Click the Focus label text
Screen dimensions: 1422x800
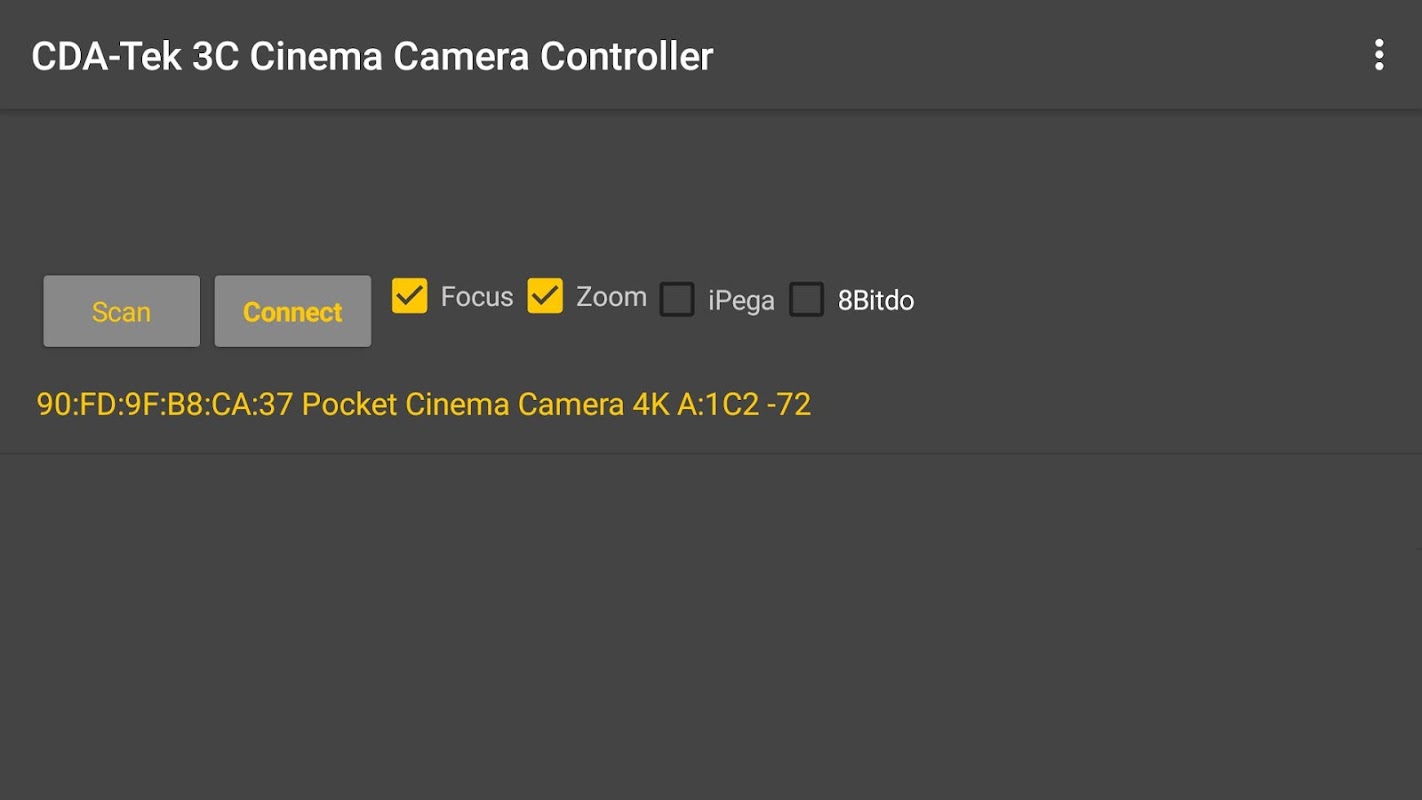(x=477, y=297)
